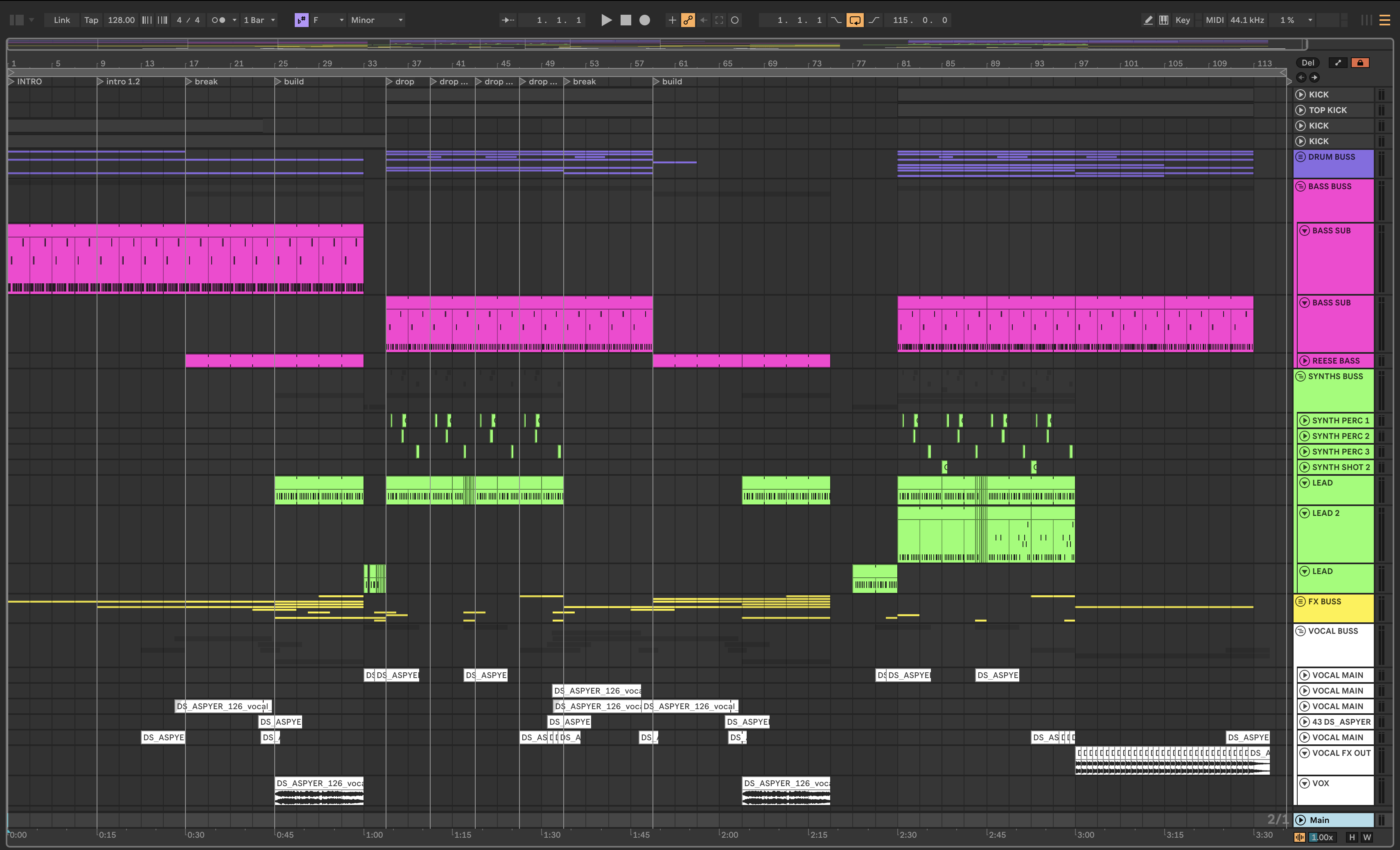Activate the Draw Mode pencil icon
Screen dimensions: 1400x850
click(x=1148, y=20)
